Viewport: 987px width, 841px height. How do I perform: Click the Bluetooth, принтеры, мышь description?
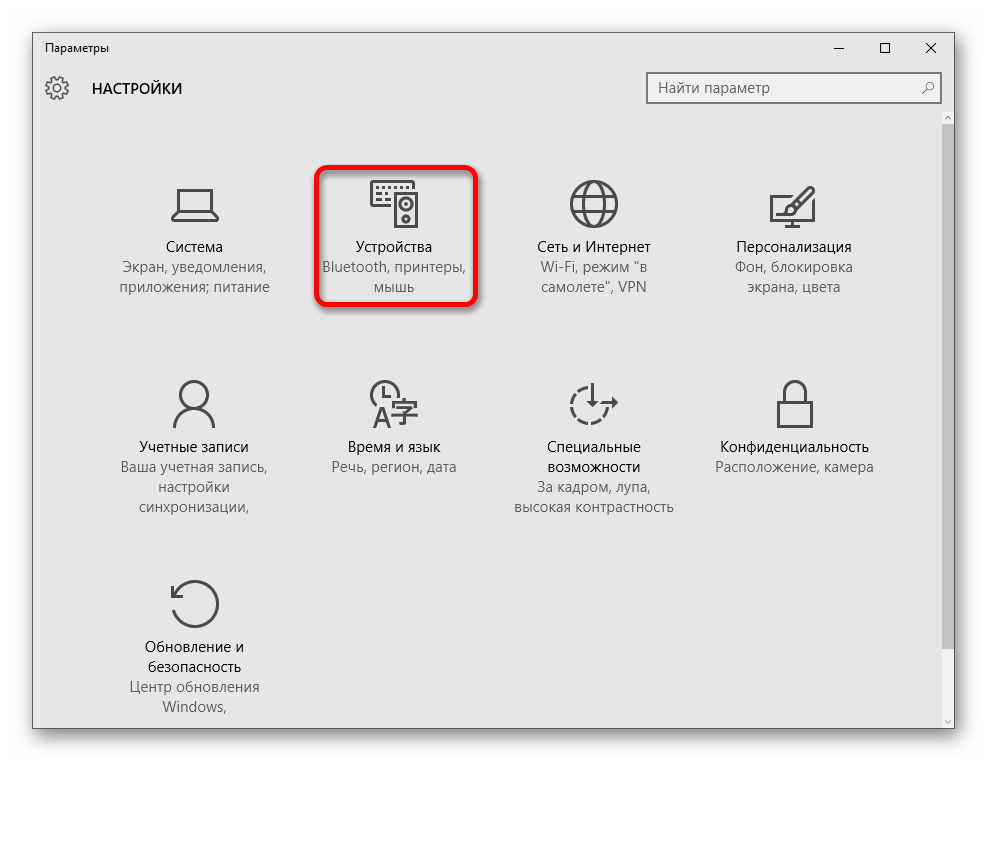coord(394,277)
